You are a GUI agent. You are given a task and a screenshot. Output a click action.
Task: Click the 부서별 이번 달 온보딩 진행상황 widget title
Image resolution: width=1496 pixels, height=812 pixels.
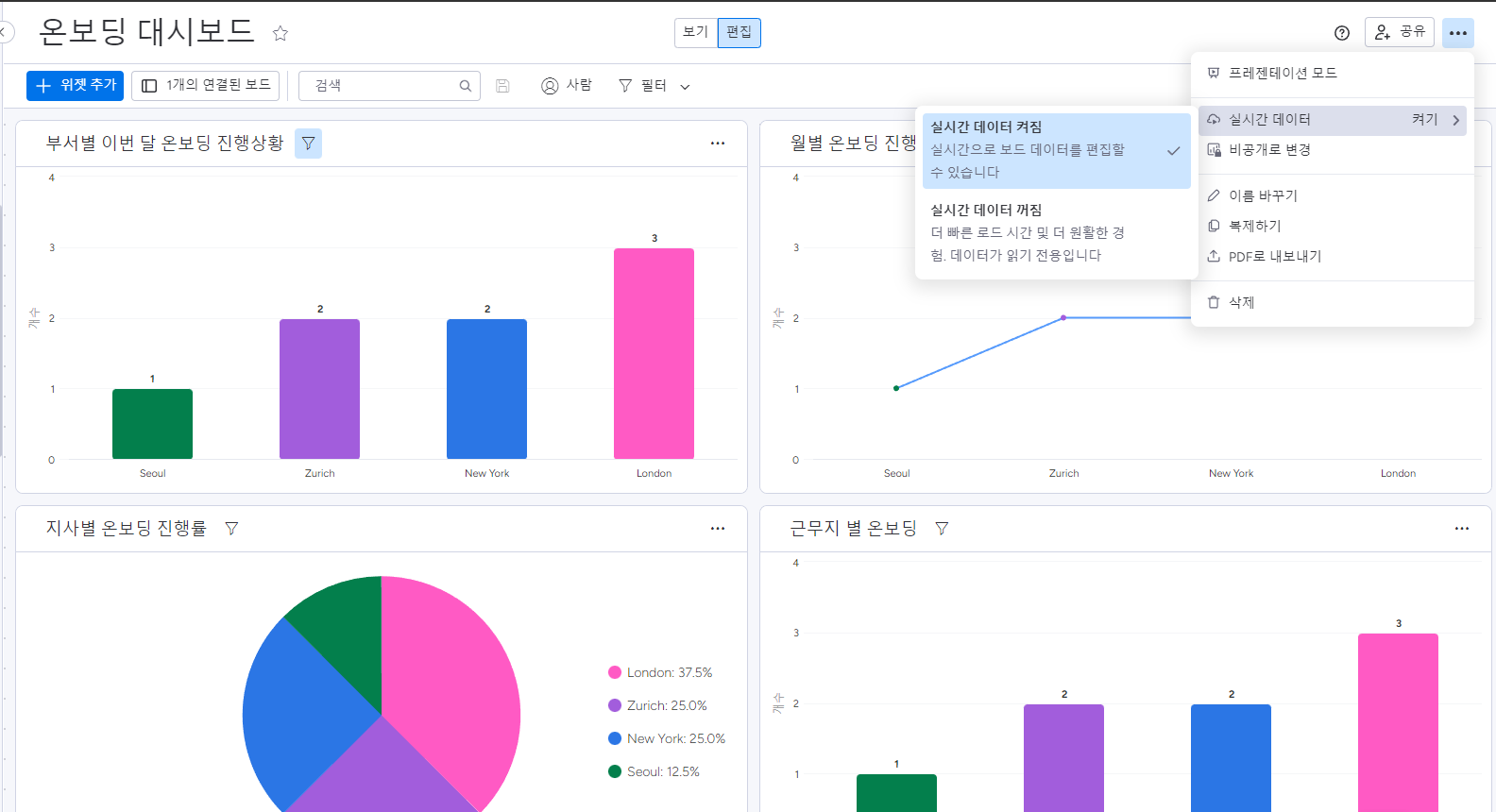pyautogui.click(x=165, y=144)
